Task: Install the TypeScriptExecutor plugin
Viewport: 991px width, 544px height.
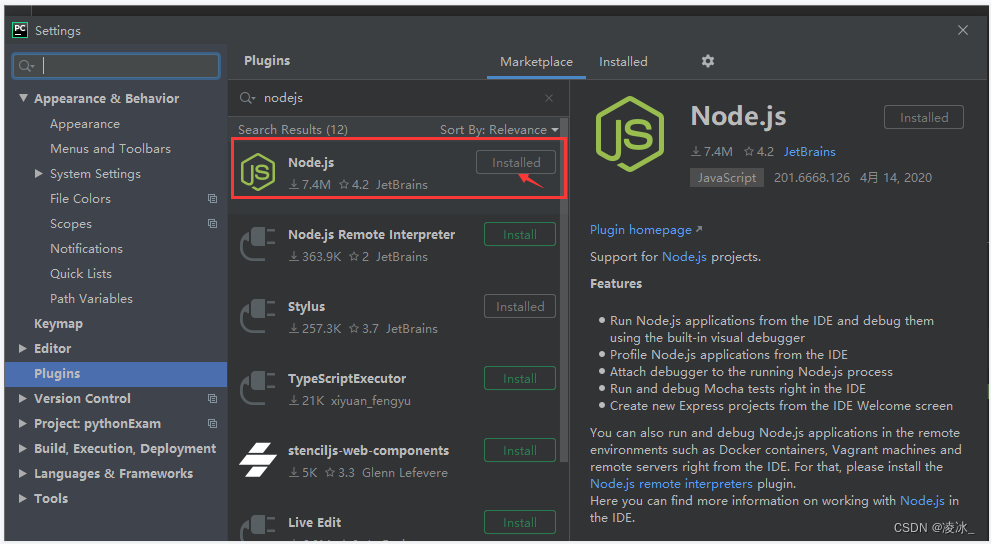Action: pyautogui.click(x=520, y=378)
